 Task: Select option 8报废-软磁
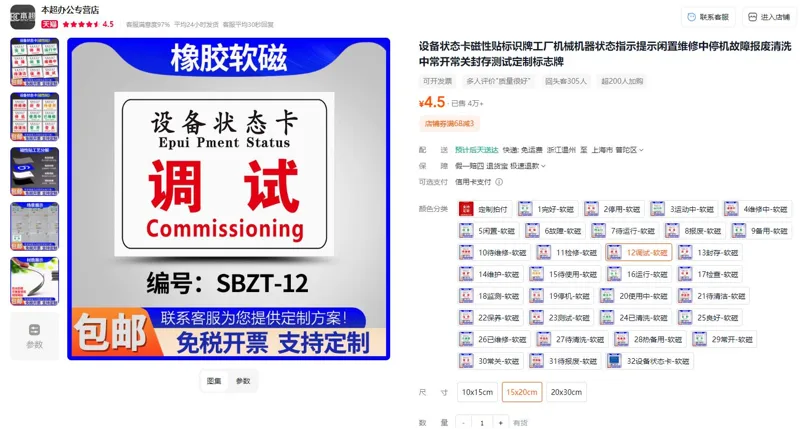tap(695, 231)
